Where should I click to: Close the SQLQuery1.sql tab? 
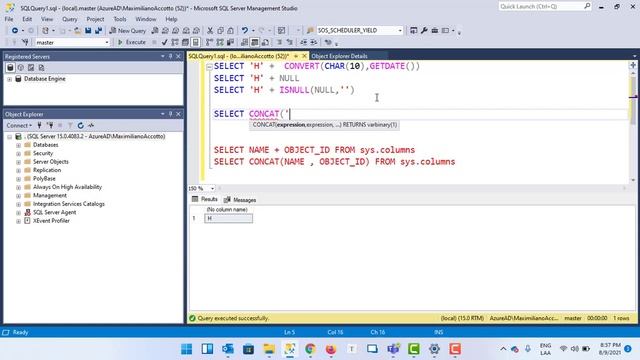[304, 56]
